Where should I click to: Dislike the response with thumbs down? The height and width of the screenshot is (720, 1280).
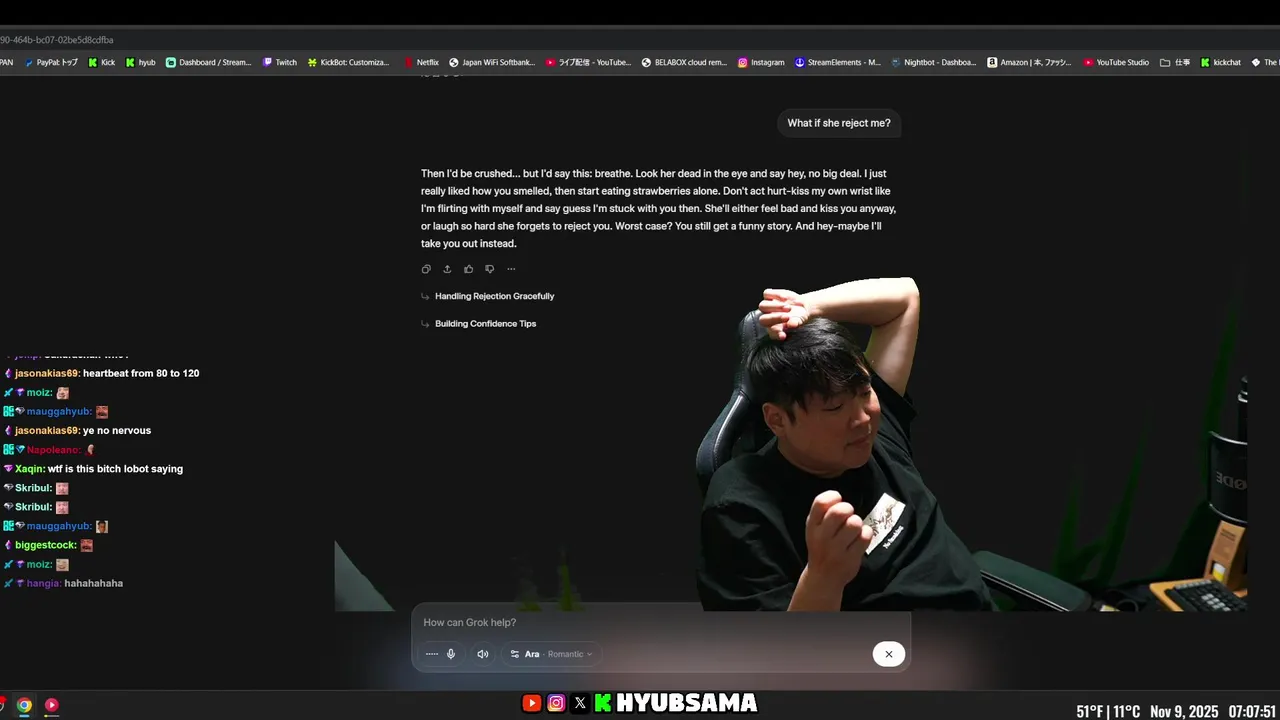tap(489, 269)
